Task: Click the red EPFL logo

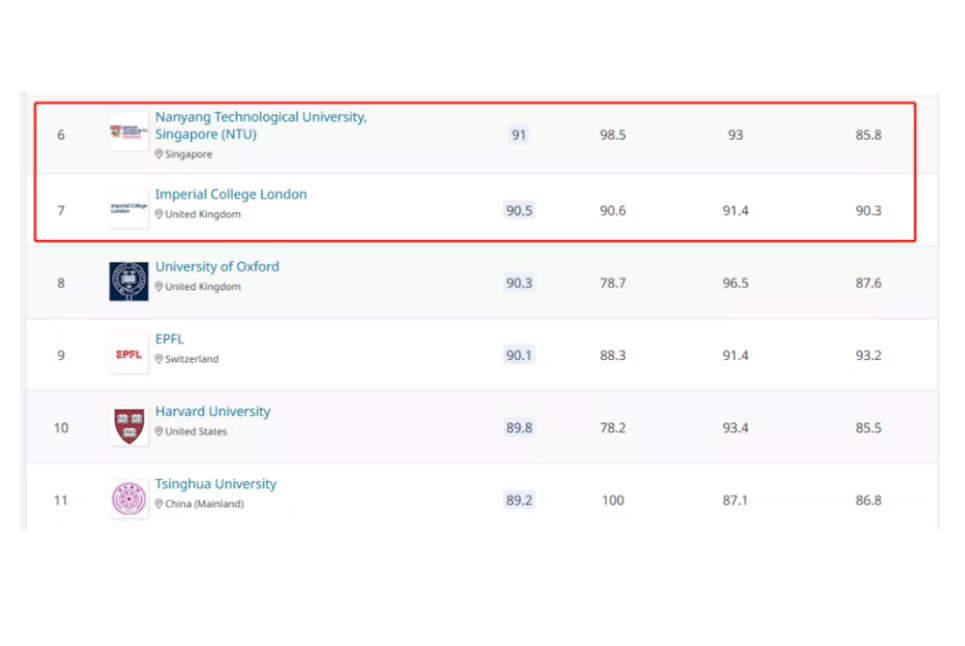Action: 129,354
